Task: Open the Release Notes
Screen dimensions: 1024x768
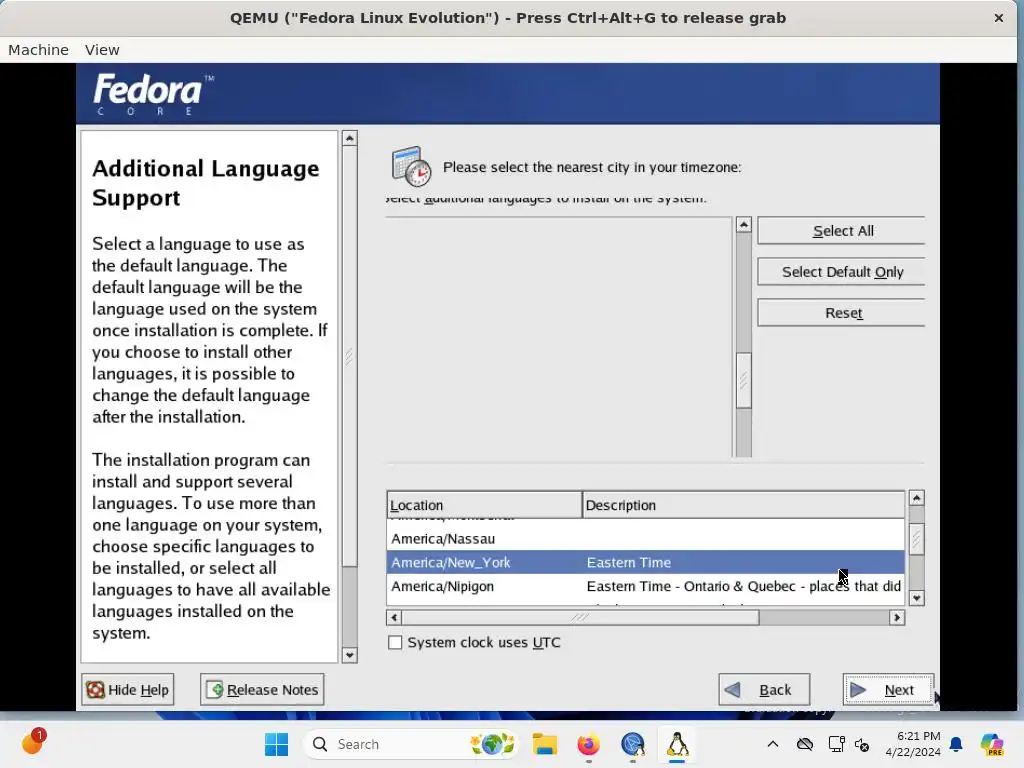Action: point(262,690)
